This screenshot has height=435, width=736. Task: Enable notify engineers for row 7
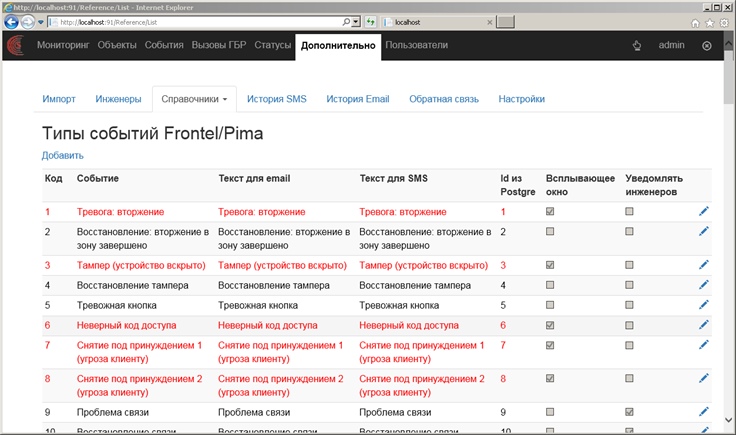pyautogui.click(x=629, y=345)
